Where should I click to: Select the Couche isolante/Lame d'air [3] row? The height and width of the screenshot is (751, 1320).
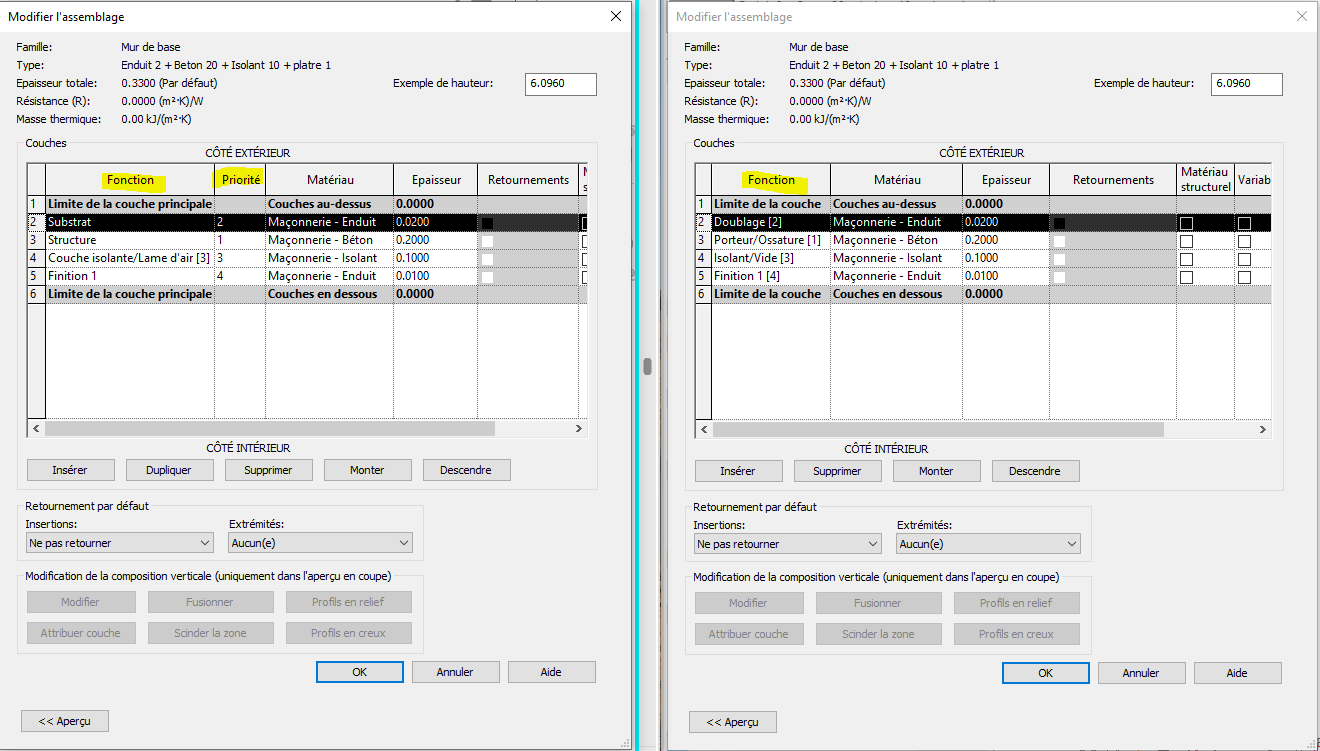pos(129,258)
